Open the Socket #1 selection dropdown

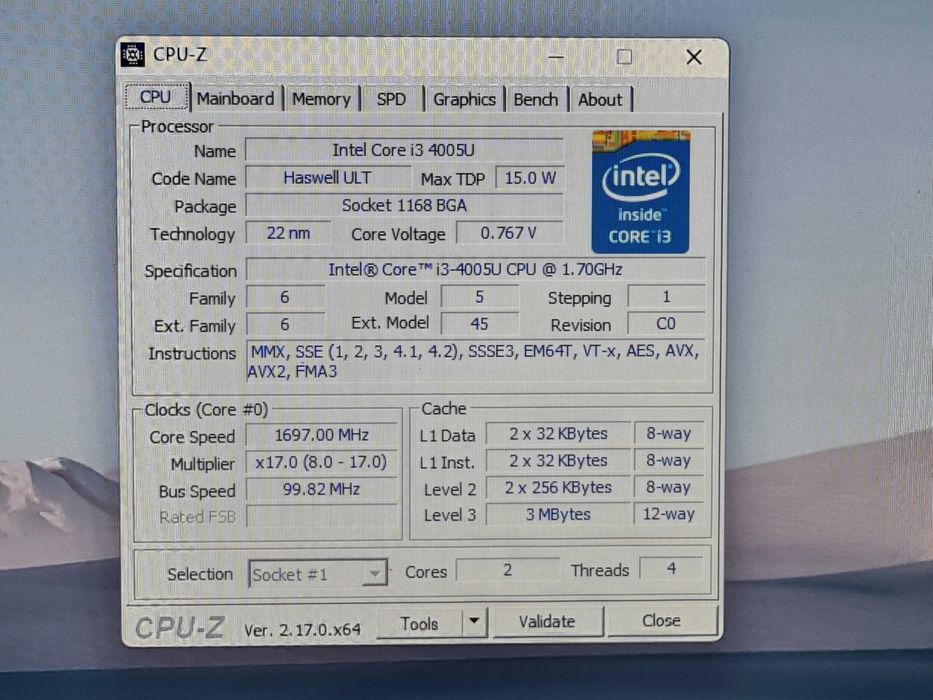click(x=318, y=574)
